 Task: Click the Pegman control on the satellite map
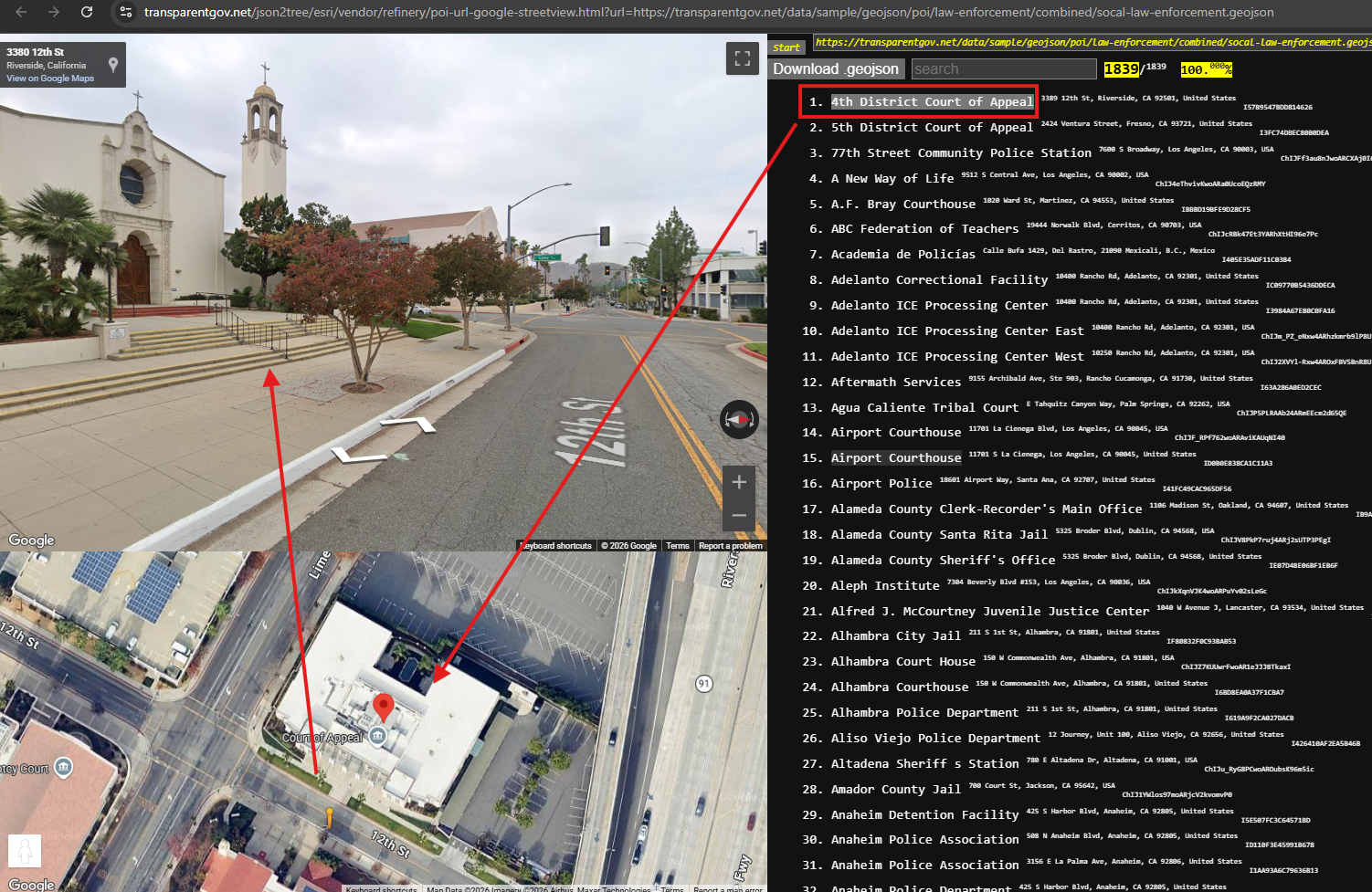(25, 850)
